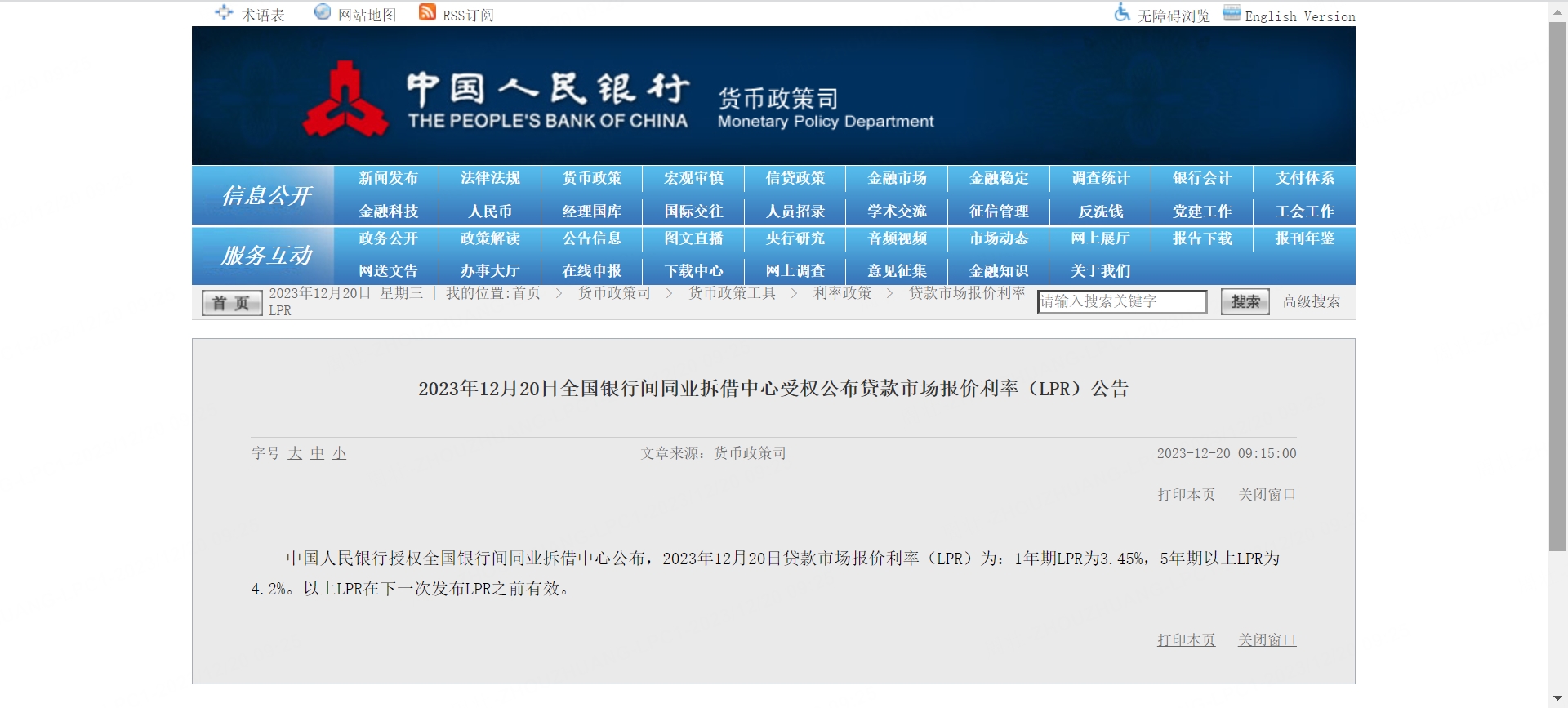Screen dimensions: 1568x708
Task: Open the 无障碍浏览 link
Action: [1174, 16]
